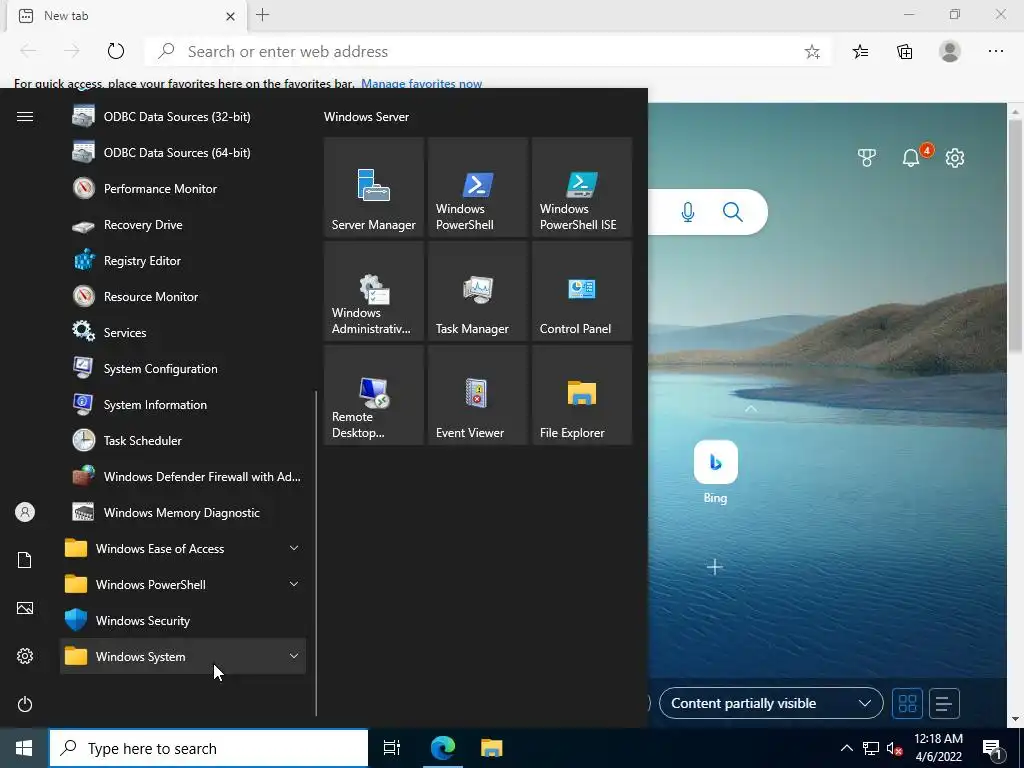Expand the Windows PowerShell folder

coord(183,584)
